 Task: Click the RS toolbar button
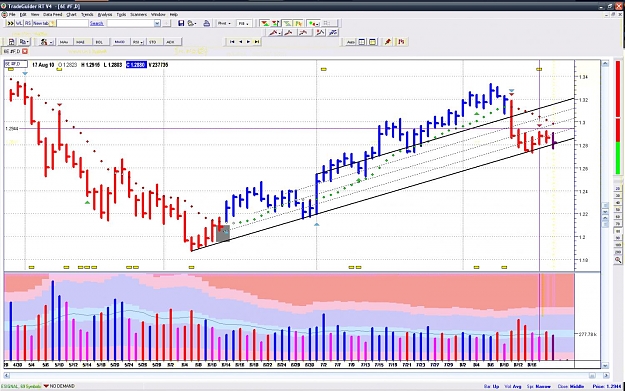(28, 24)
